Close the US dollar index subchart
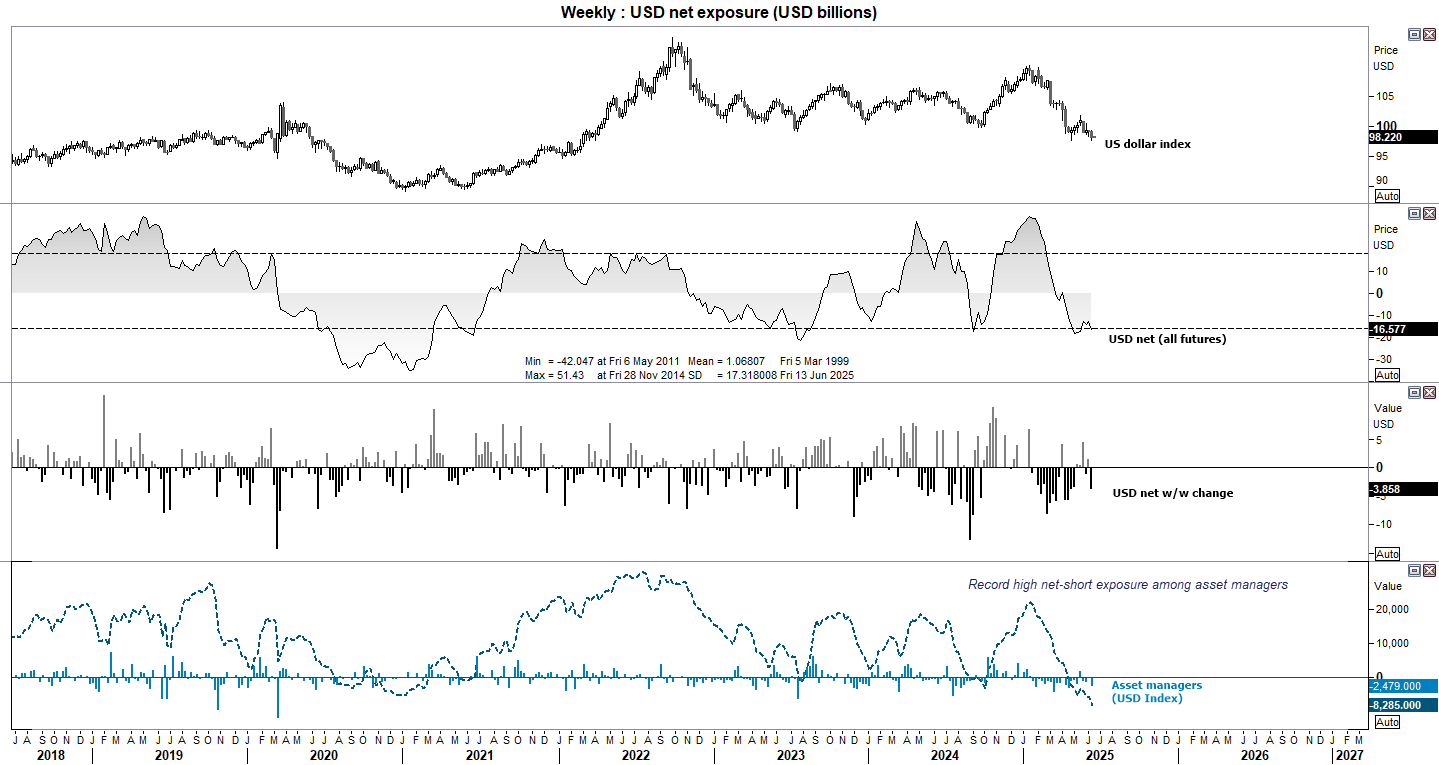Image resolution: width=1439 pixels, height=765 pixels. coord(1429,33)
